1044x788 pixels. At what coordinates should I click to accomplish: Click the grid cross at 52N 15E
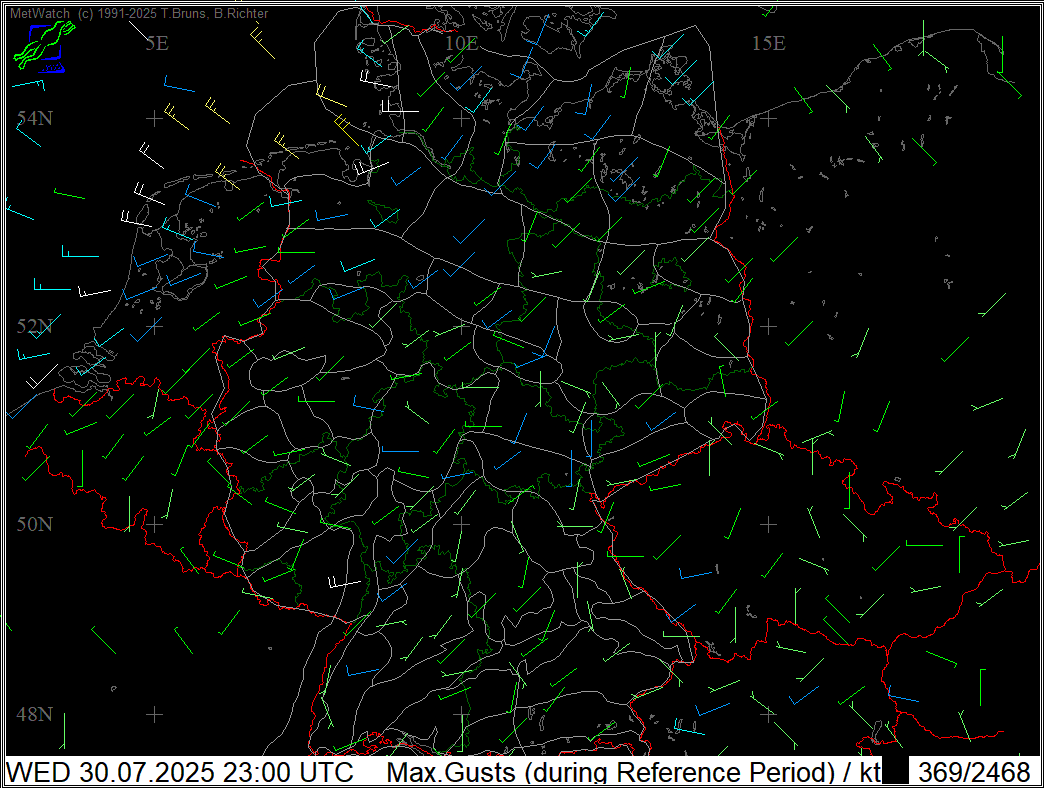pos(768,326)
